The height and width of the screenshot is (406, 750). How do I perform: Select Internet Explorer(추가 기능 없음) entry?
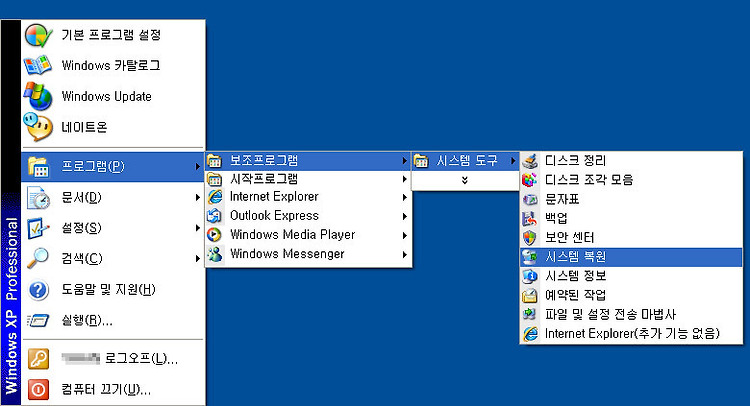tap(631, 334)
